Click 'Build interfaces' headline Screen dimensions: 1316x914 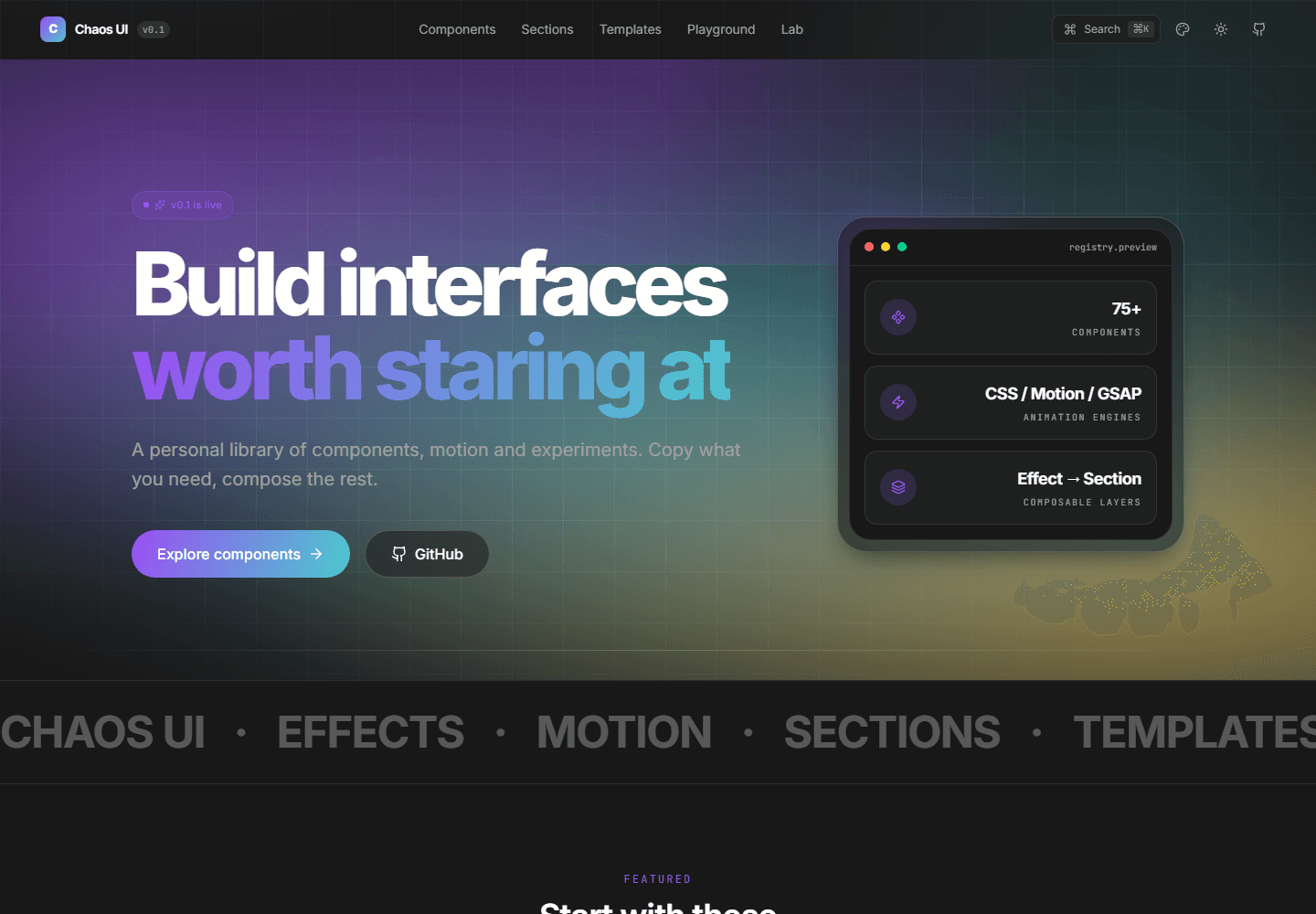coord(430,284)
